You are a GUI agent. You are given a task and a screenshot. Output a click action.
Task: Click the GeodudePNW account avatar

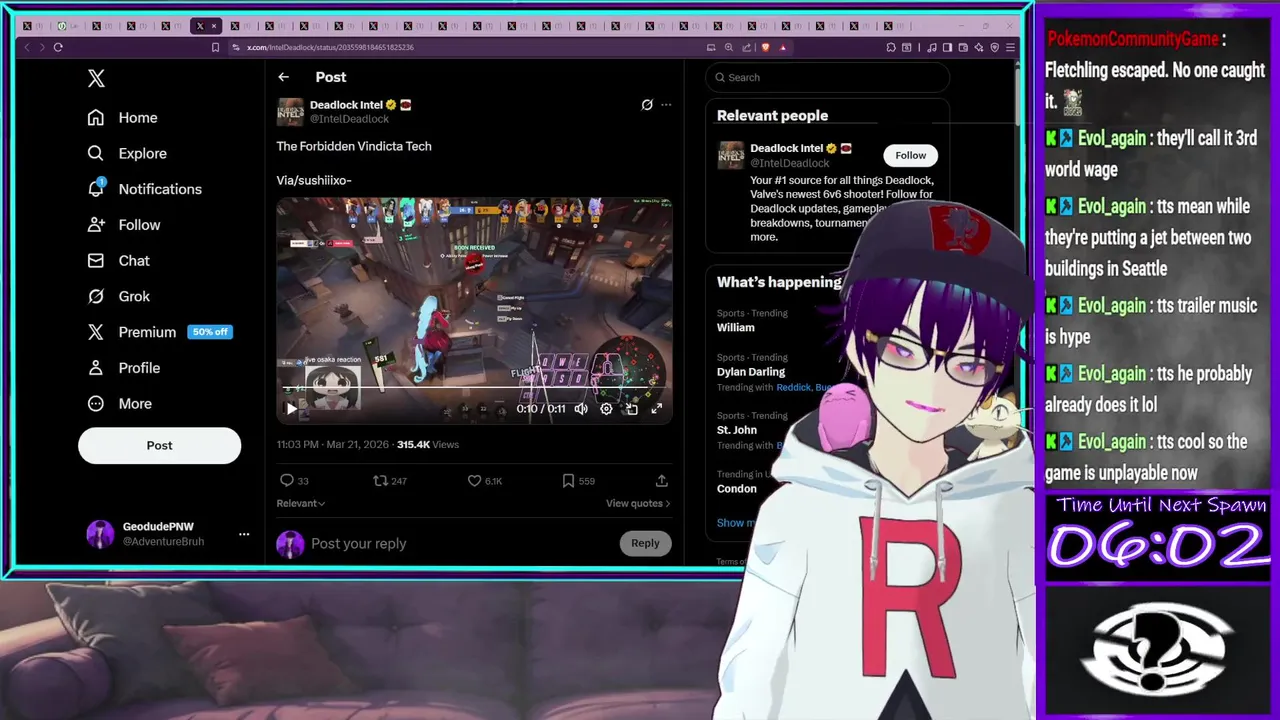coord(100,534)
